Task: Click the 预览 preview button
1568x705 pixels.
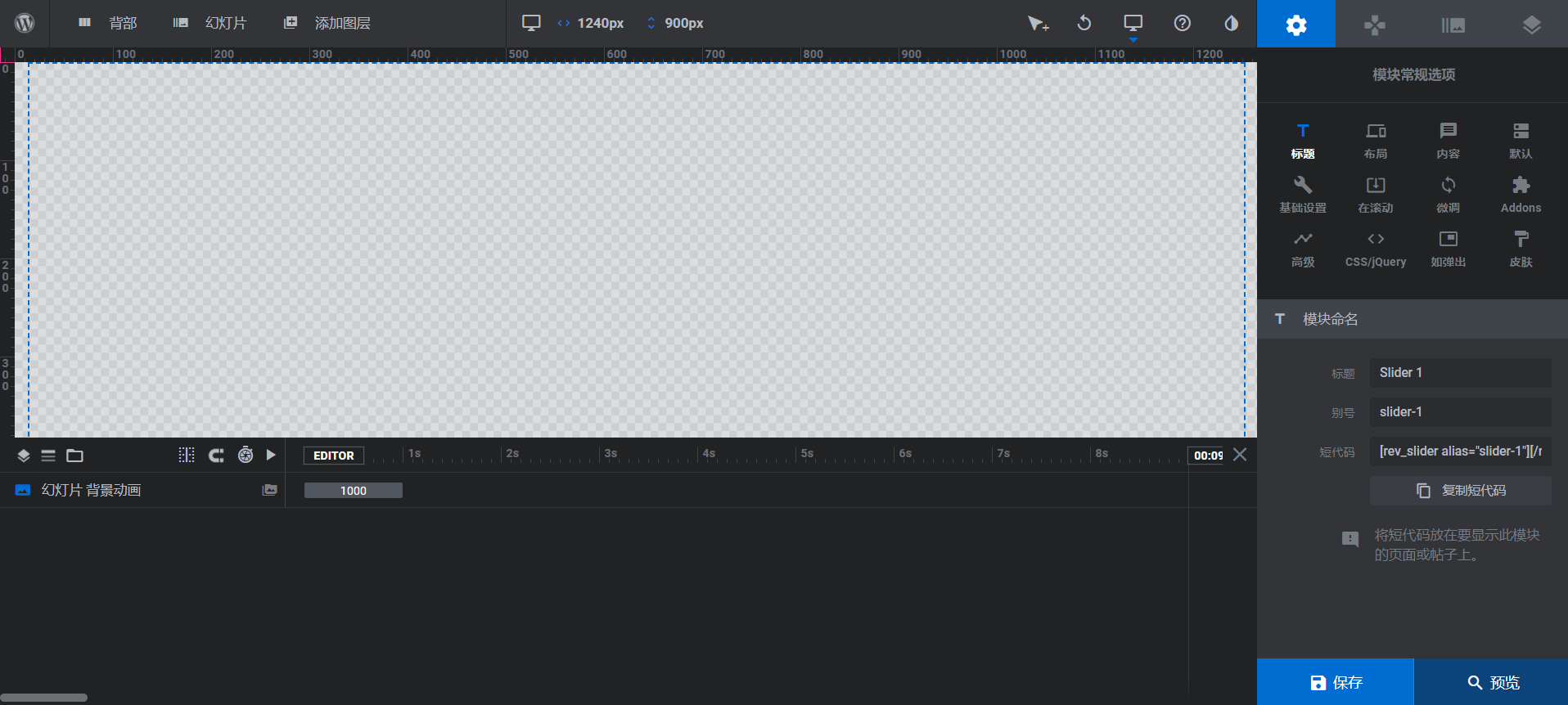Action: [x=1491, y=682]
